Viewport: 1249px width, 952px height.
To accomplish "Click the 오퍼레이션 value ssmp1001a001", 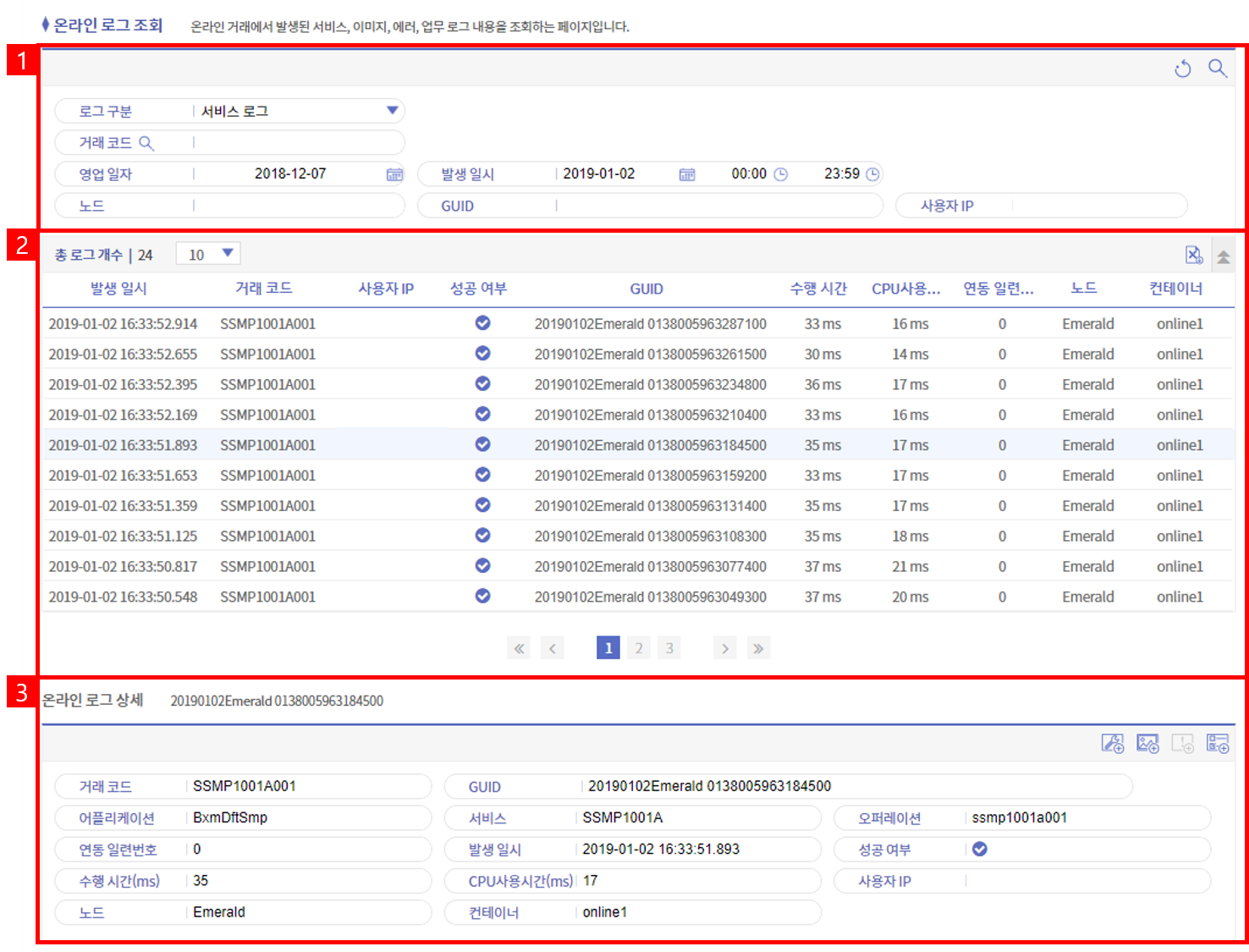I will coord(1020,817).
